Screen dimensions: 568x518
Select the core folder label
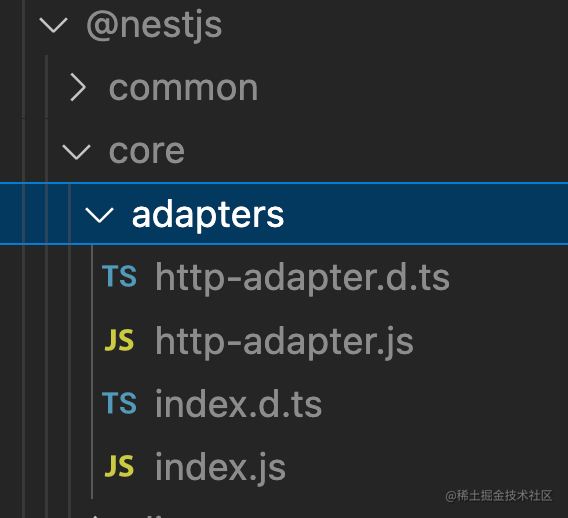(x=147, y=151)
